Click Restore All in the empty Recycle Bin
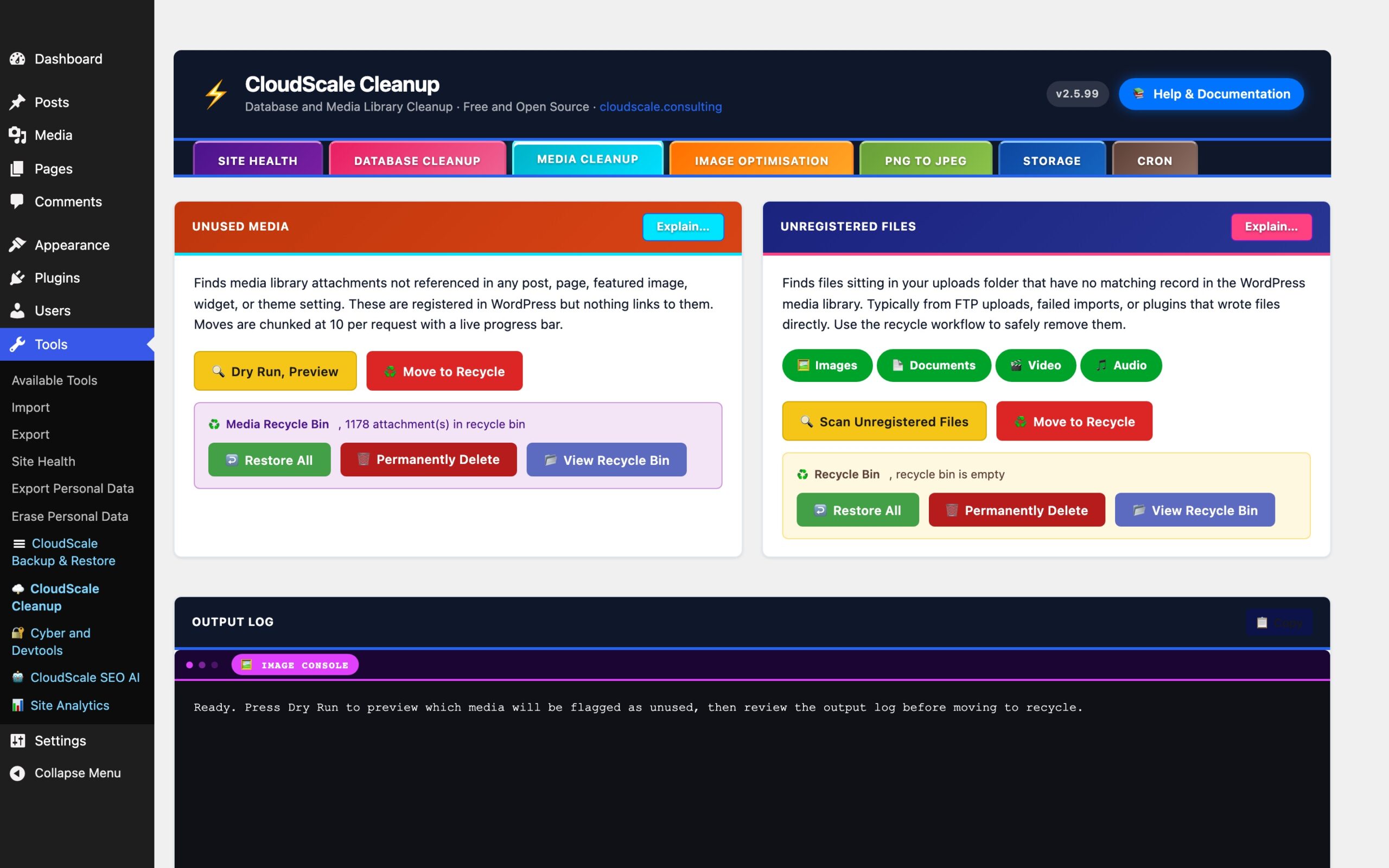 click(x=857, y=510)
